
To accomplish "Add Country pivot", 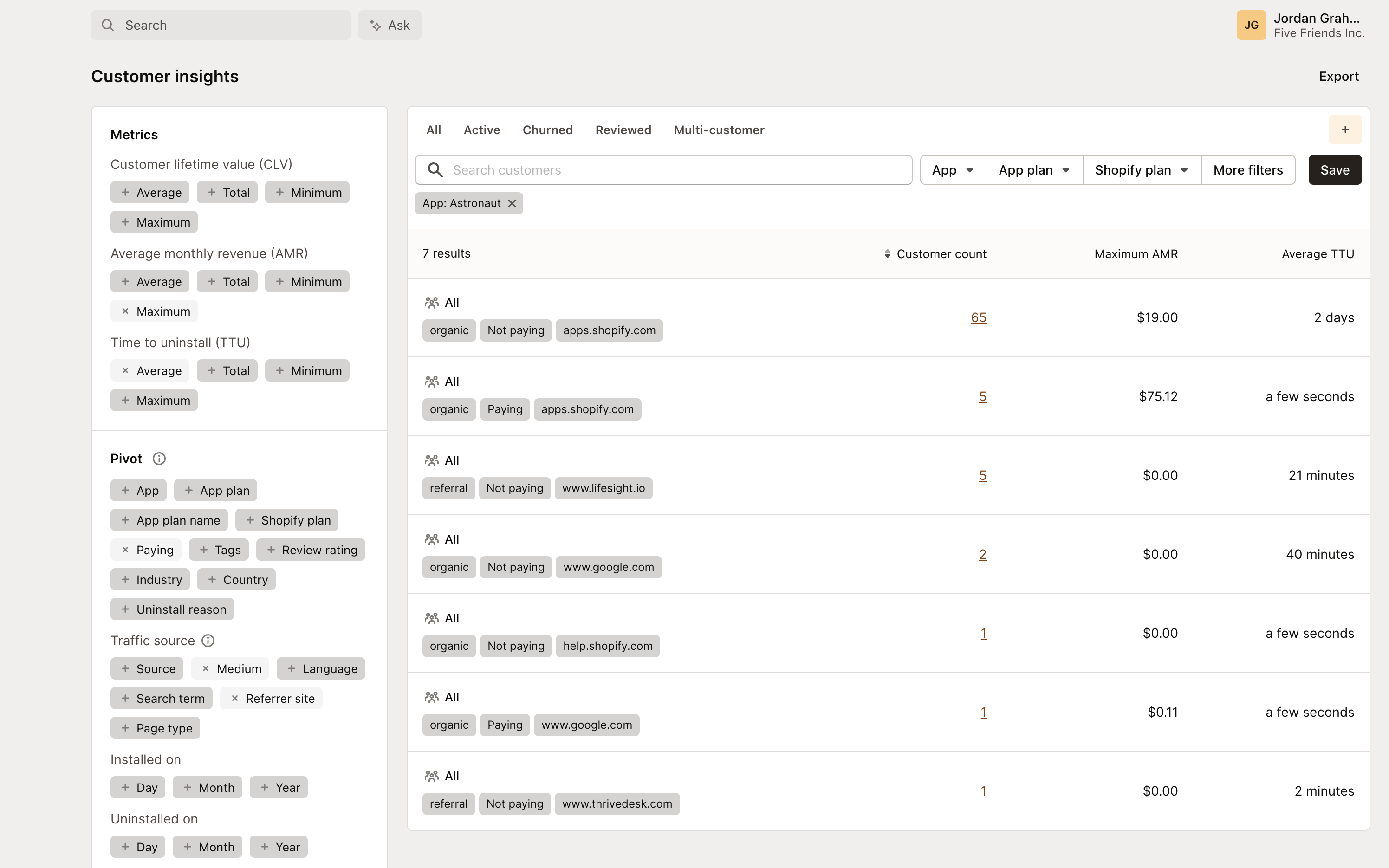I will click(236, 579).
